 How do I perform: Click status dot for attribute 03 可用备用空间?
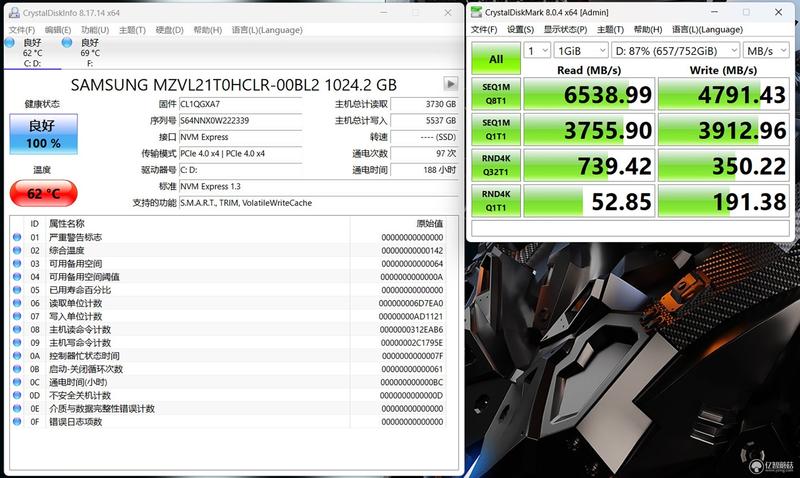point(17,264)
